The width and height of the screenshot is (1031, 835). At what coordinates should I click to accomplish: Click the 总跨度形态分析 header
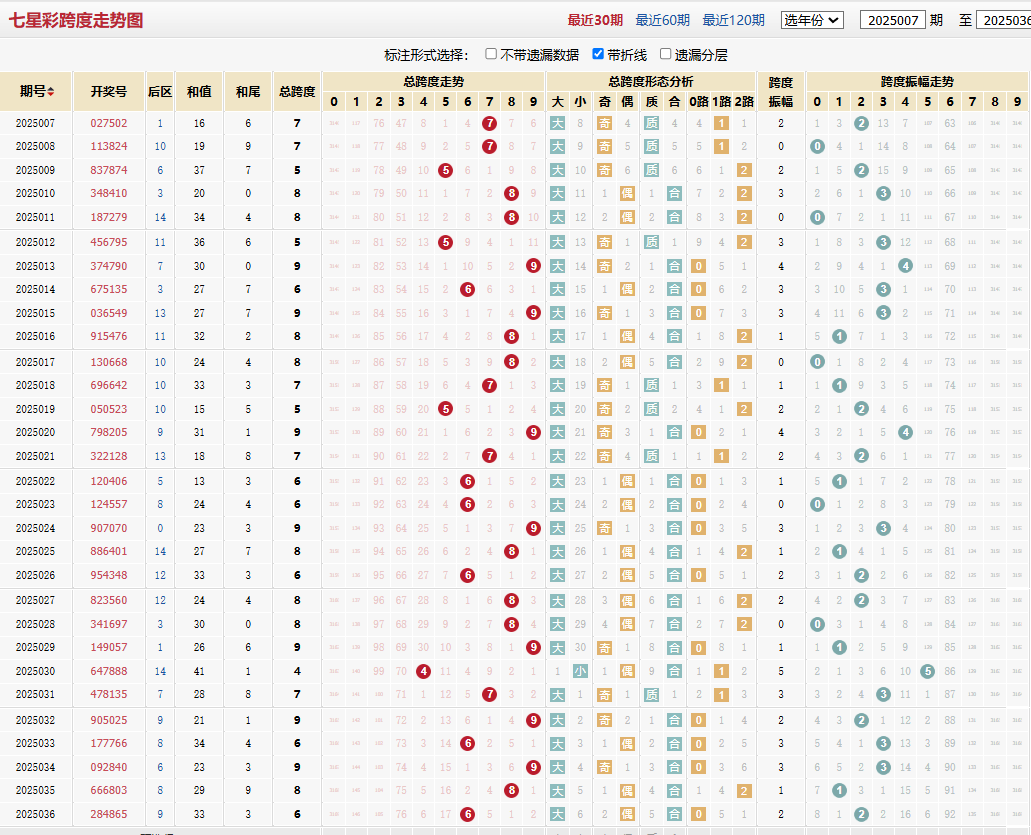pyautogui.click(x=651, y=82)
